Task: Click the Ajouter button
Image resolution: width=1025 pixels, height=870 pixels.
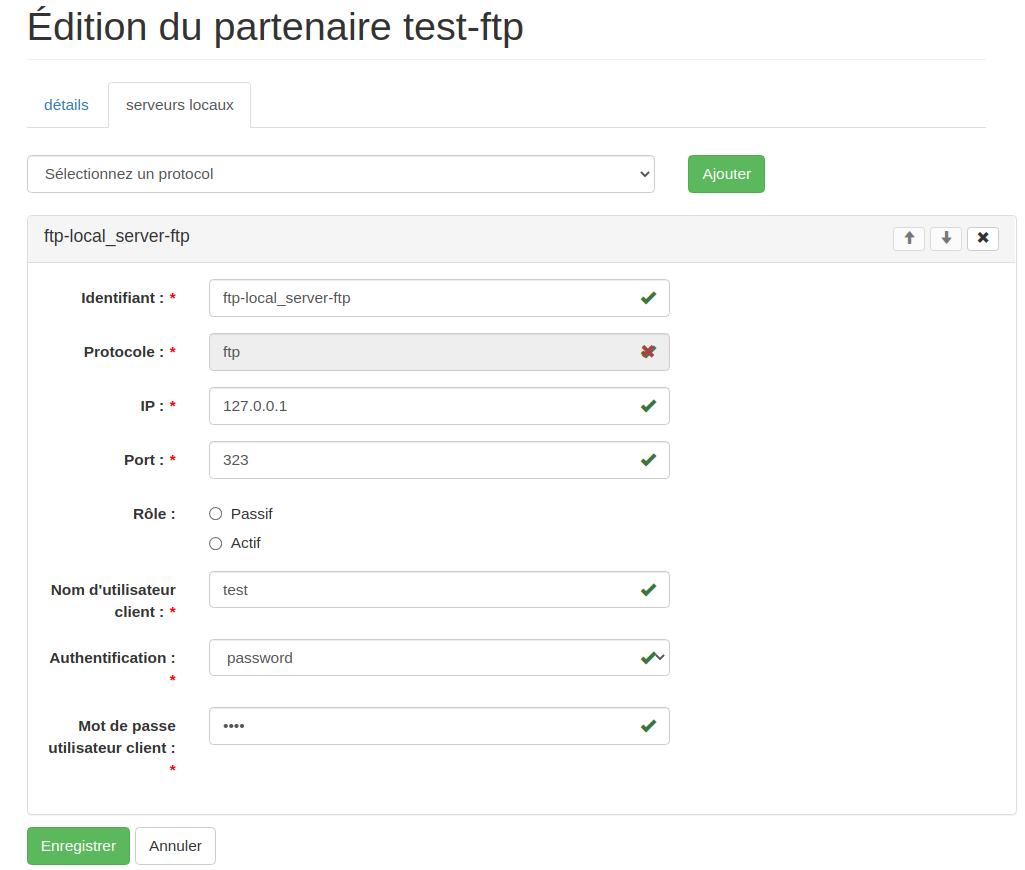Action: pyautogui.click(x=726, y=174)
